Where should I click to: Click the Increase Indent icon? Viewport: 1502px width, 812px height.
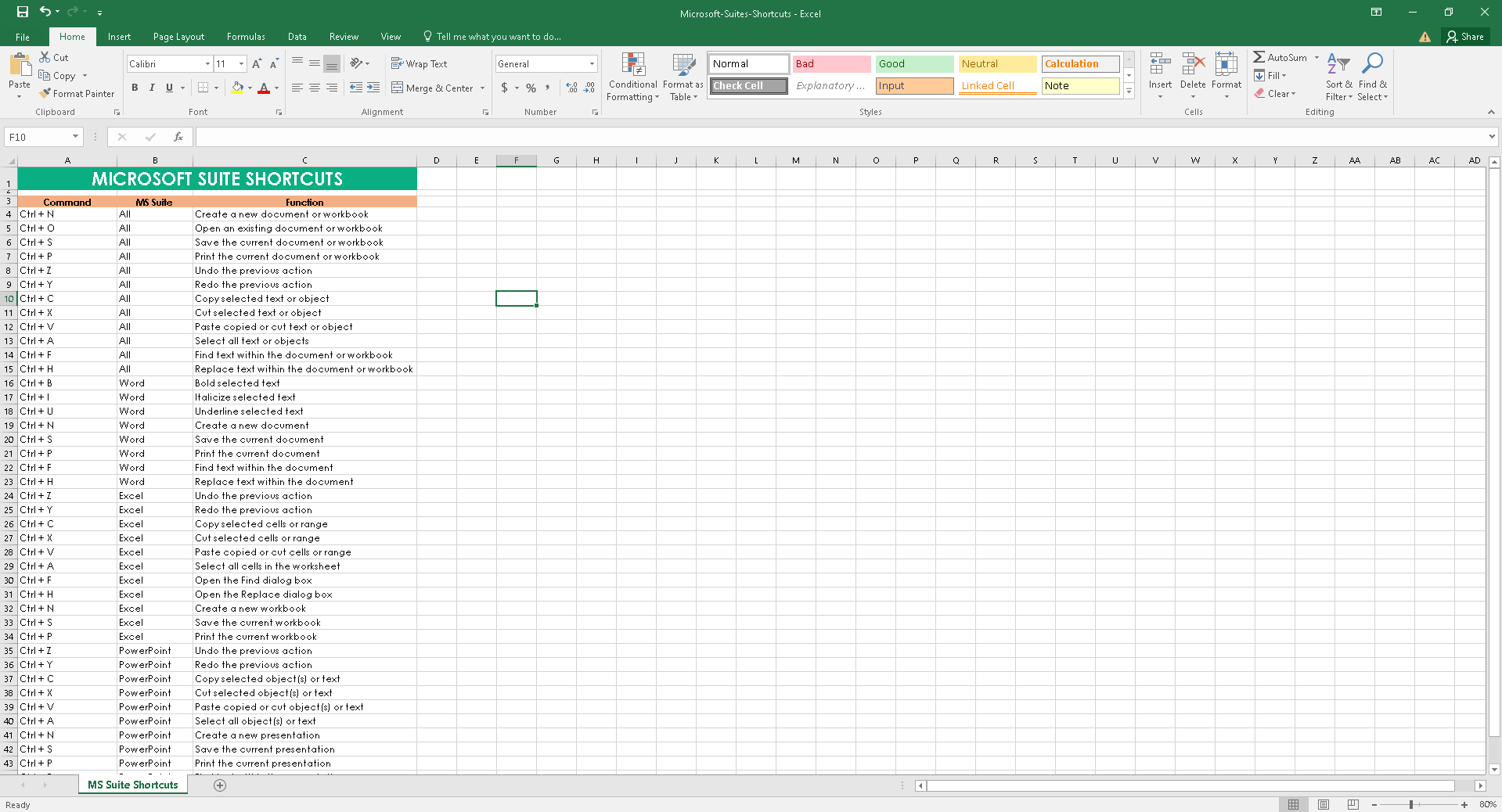[373, 88]
